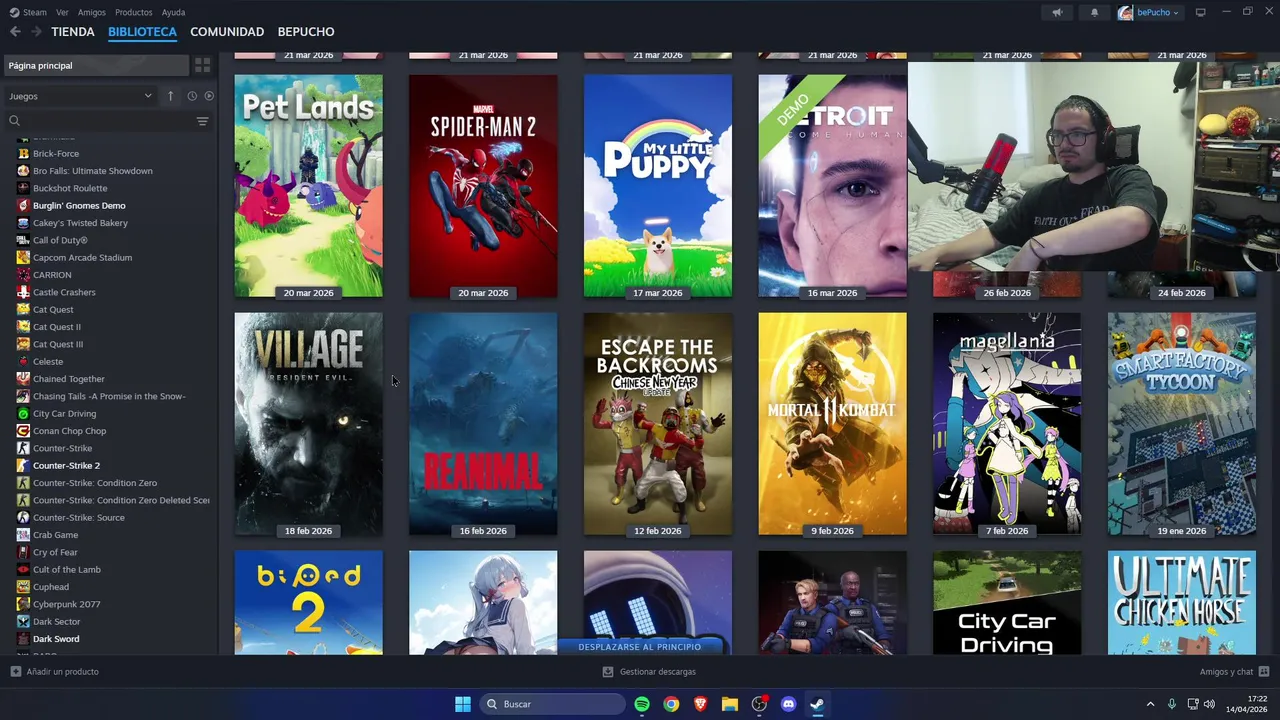Select the Magellania game cover
1280x720 pixels.
pos(1007,424)
